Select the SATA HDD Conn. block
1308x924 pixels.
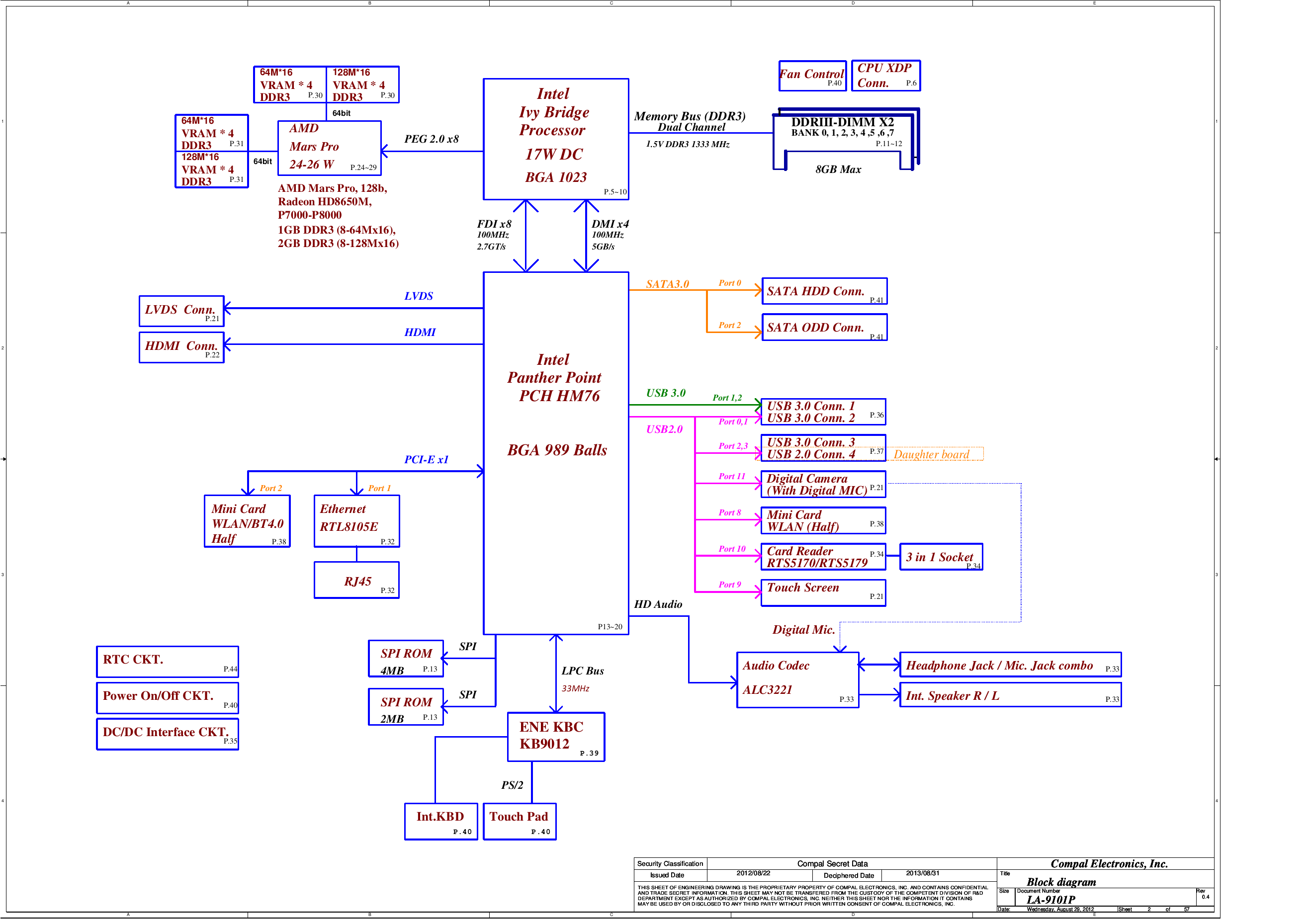824,291
